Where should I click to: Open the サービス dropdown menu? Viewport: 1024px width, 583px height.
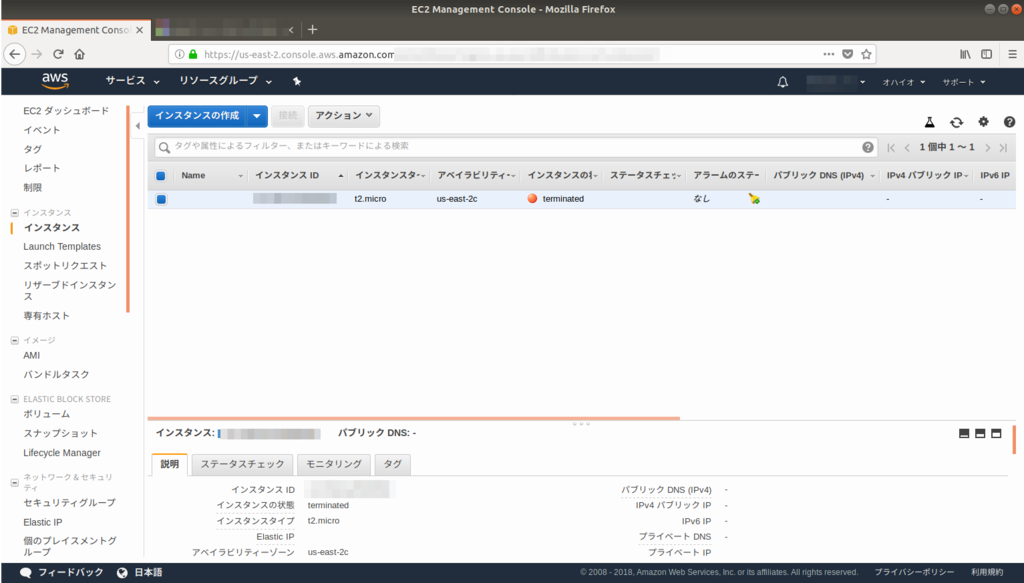tap(133, 81)
